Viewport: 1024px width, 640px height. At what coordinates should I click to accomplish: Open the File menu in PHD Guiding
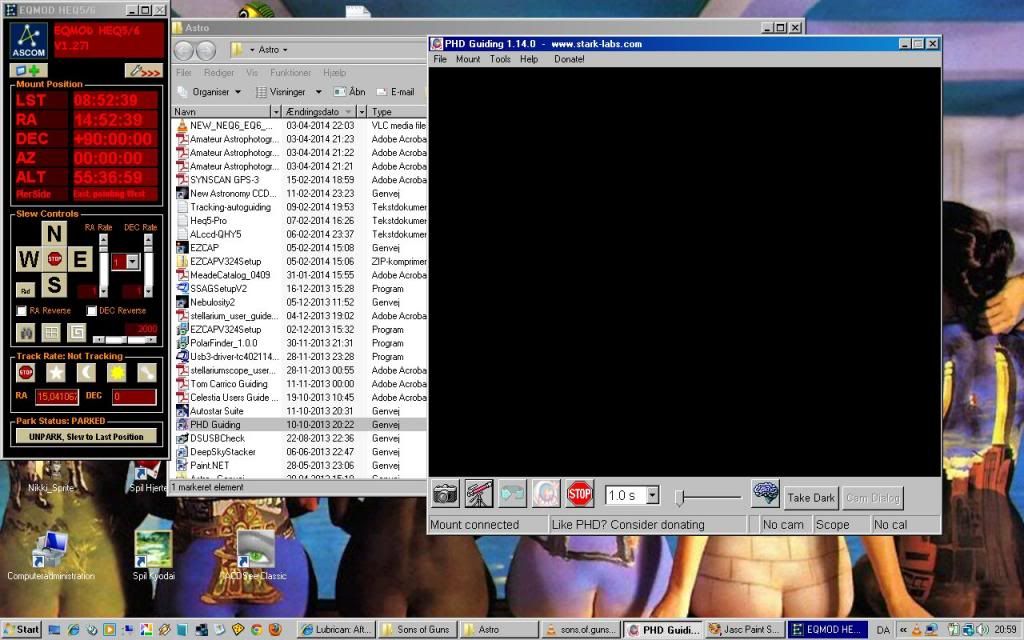[440, 59]
